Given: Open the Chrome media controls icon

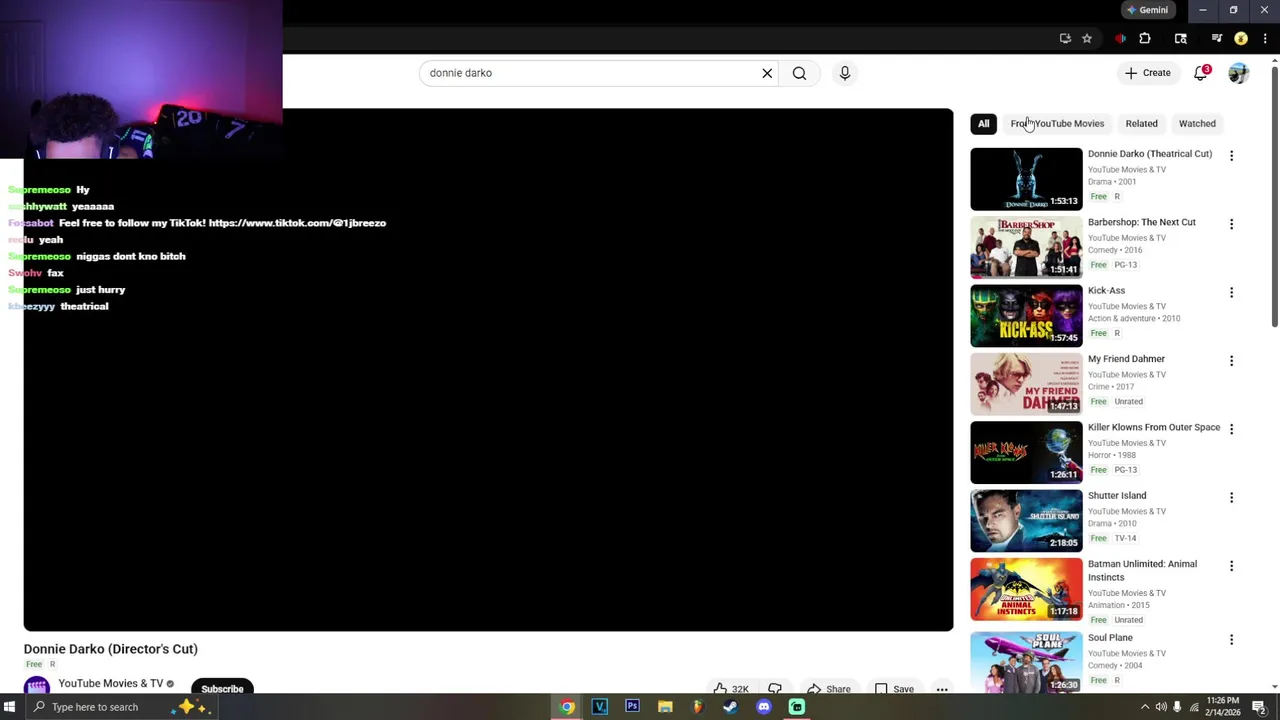Looking at the screenshot, I should pos(1216,39).
